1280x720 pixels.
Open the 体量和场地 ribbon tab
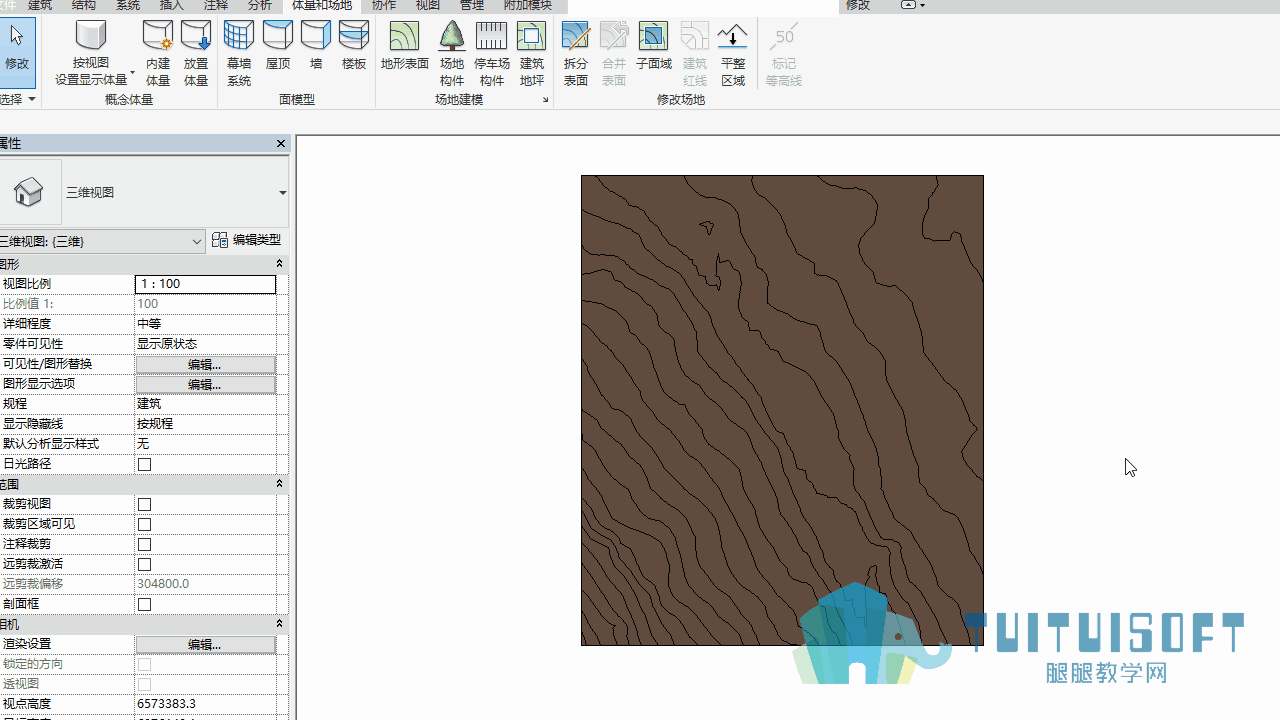point(322,6)
